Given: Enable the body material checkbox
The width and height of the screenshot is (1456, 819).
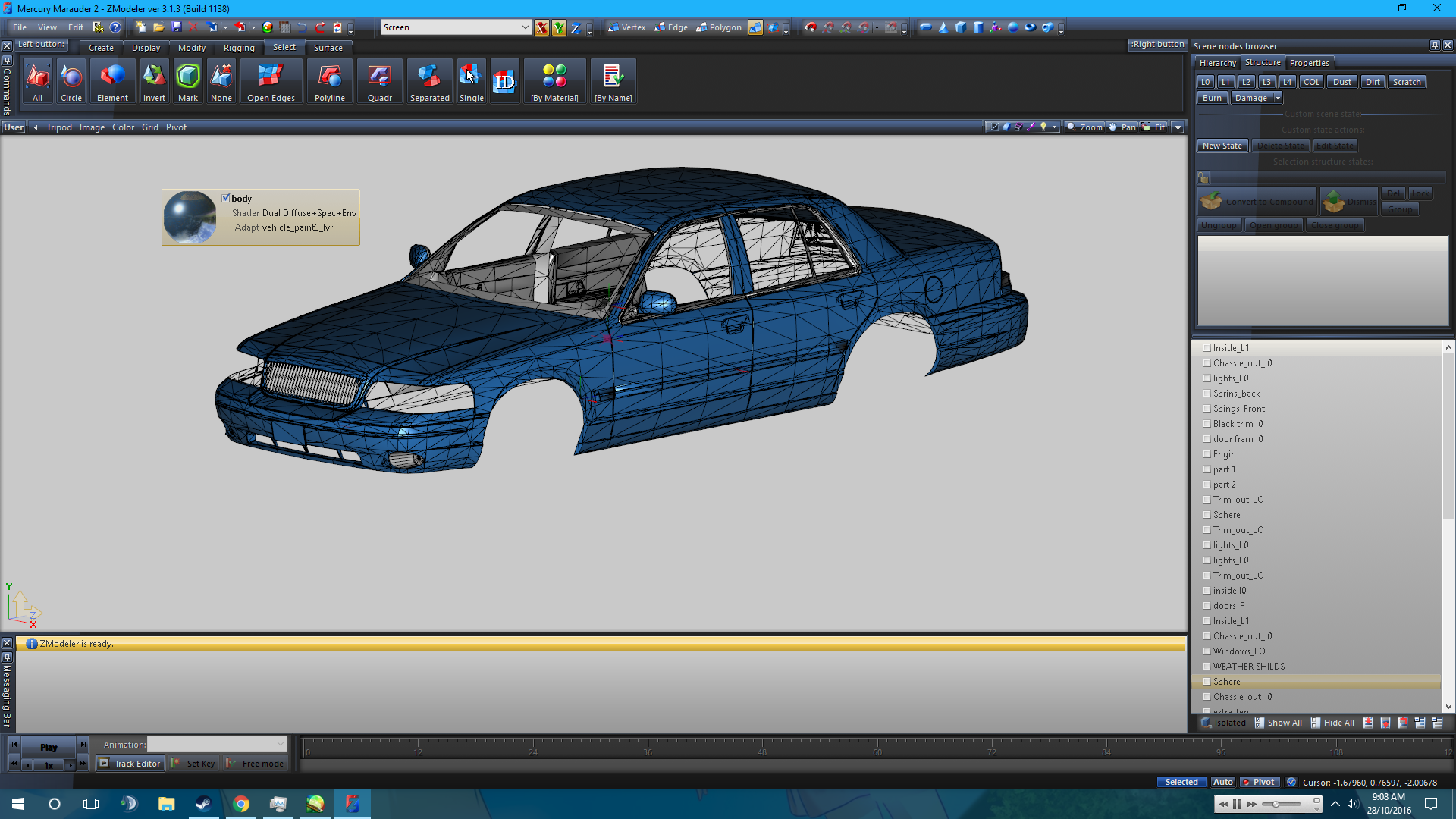Looking at the screenshot, I should coord(226,198).
